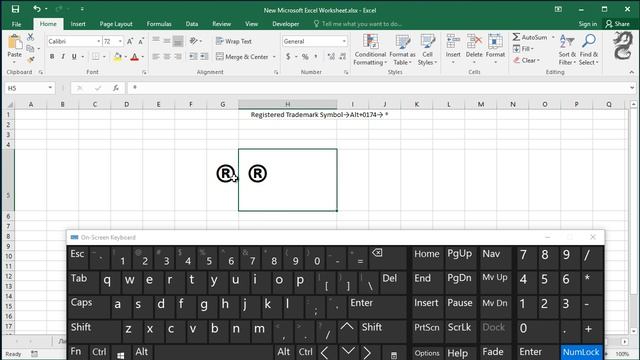Toggle Italic formatting
The image size is (640, 360).
point(63,57)
